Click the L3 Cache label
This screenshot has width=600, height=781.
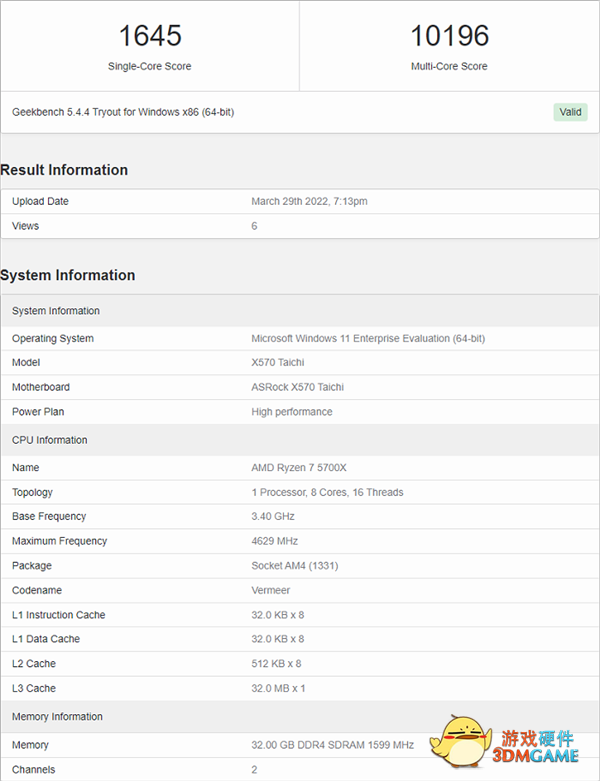pos(34,688)
